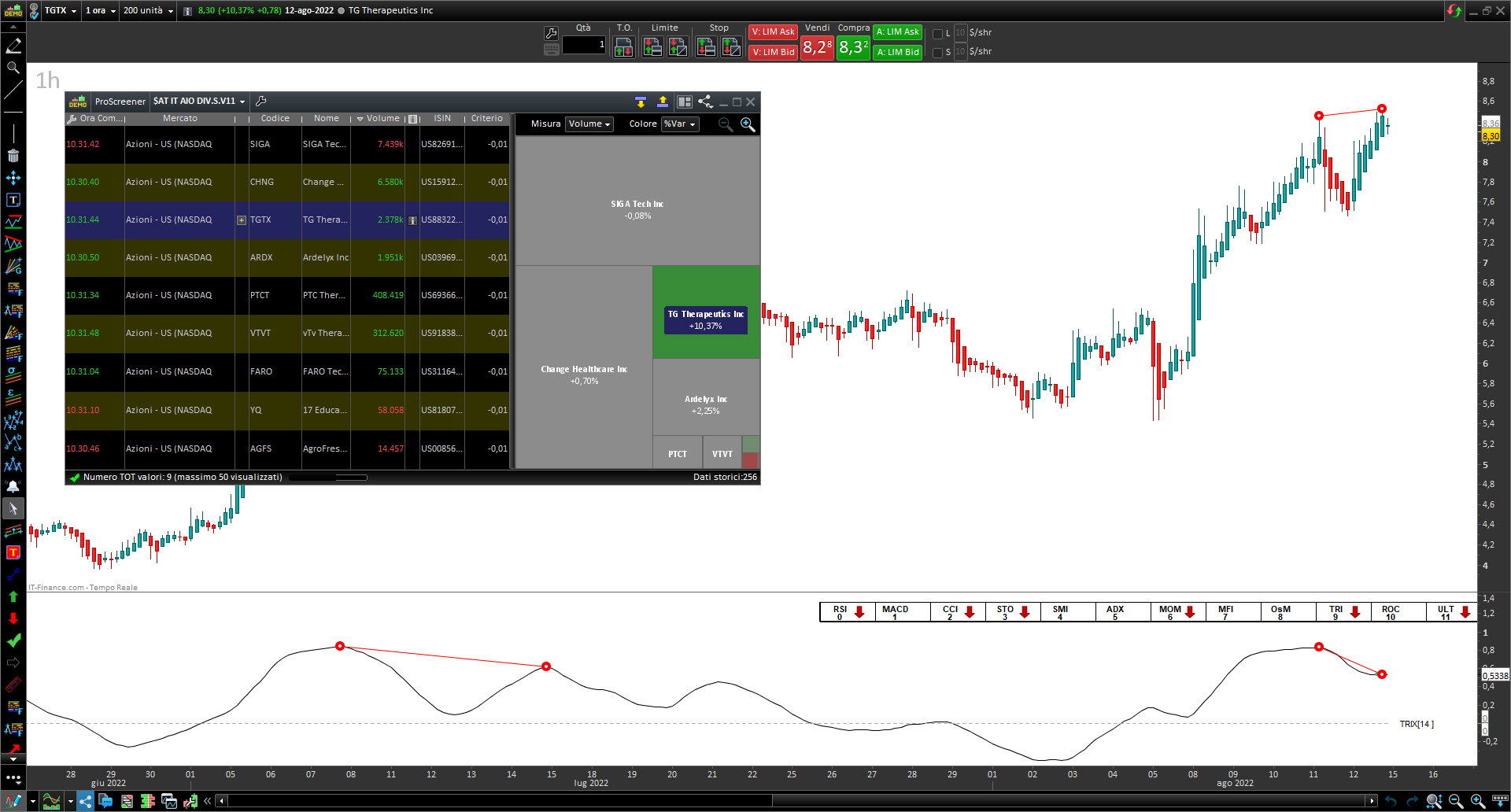Screen dimensions: 1511x812
Task: Select the green up arrow marker tool
Action: point(13,596)
